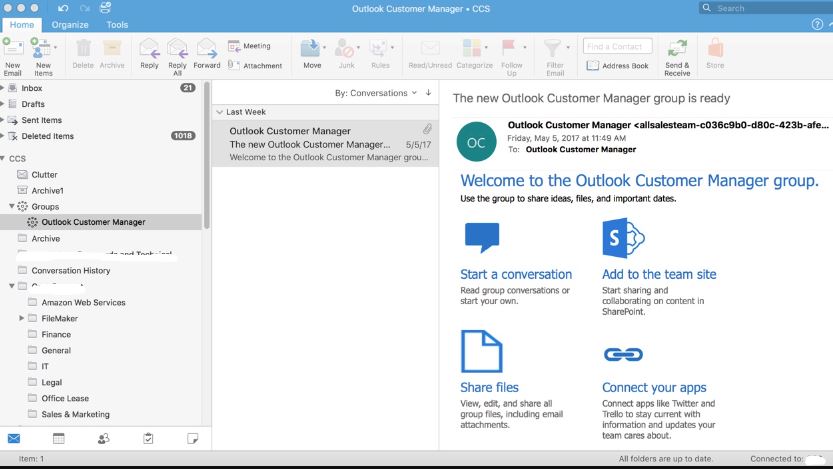This screenshot has width=833, height=469.
Task: Open the By: Conversations sort dropdown
Action: tap(376, 93)
